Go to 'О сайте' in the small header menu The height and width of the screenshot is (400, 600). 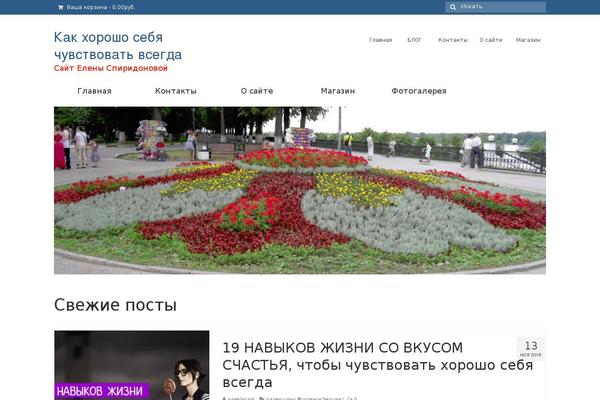[x=491, y=40]
